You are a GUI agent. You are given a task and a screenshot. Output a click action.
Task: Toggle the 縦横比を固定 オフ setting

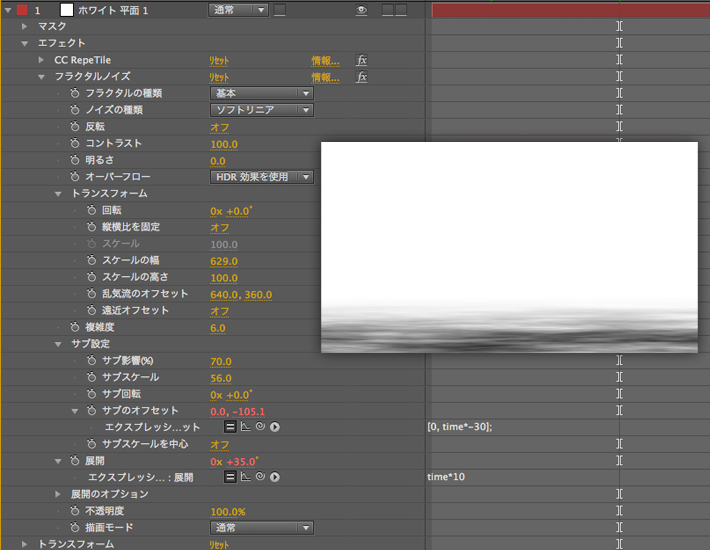[x=219, y=227]
